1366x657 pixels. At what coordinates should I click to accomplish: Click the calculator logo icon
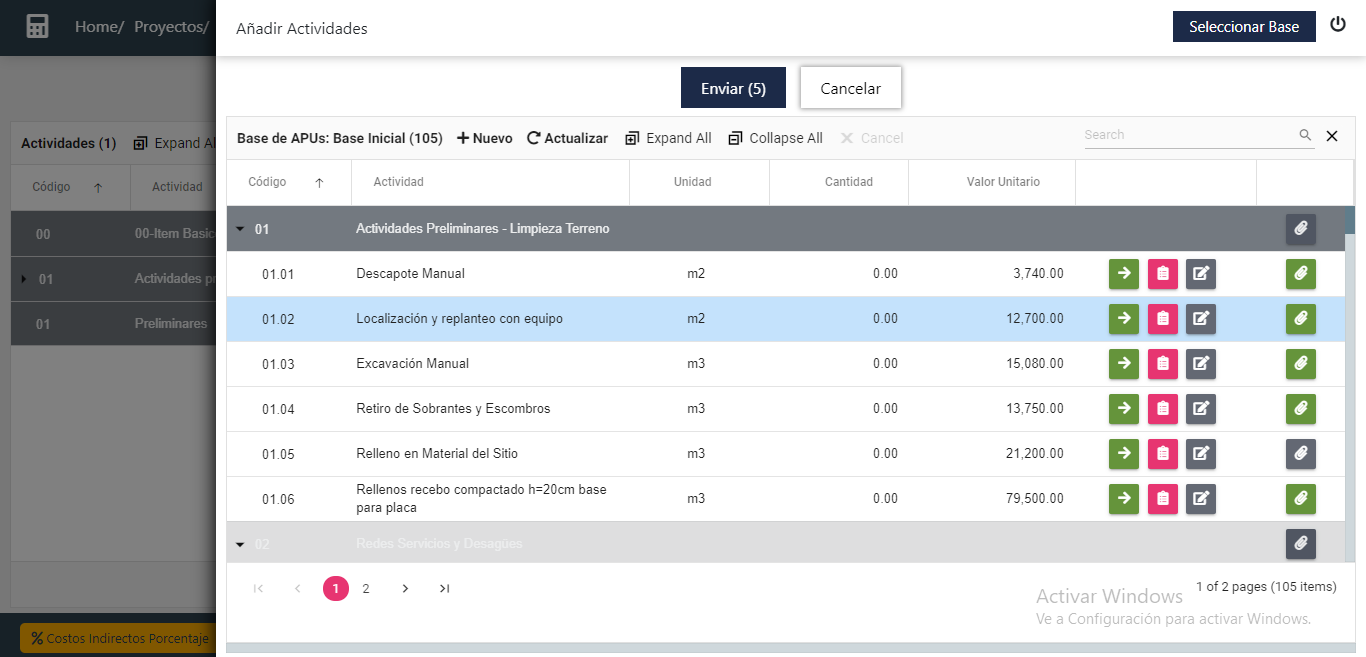click(x=37, y=27)
